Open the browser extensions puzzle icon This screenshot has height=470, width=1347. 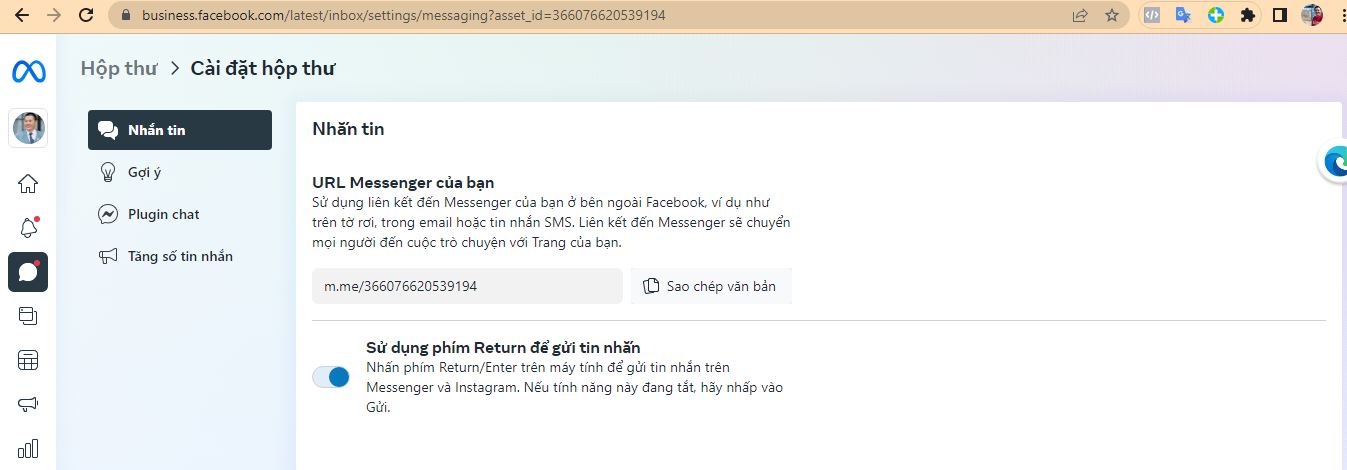tap(1247, 15)
